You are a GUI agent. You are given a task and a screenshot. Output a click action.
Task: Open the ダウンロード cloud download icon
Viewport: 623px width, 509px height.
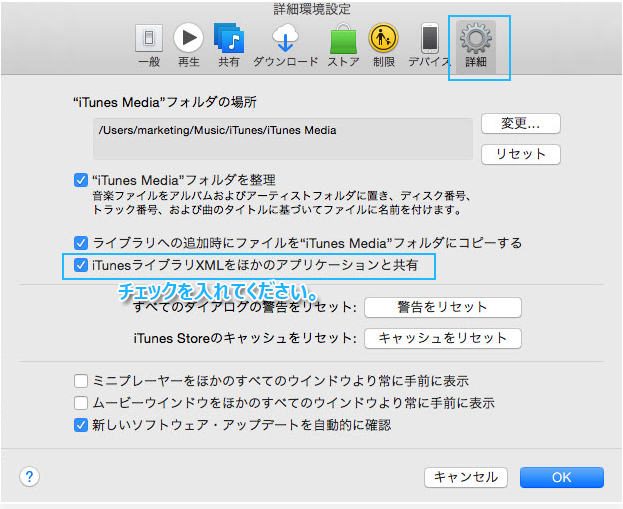tap(285, 38)
